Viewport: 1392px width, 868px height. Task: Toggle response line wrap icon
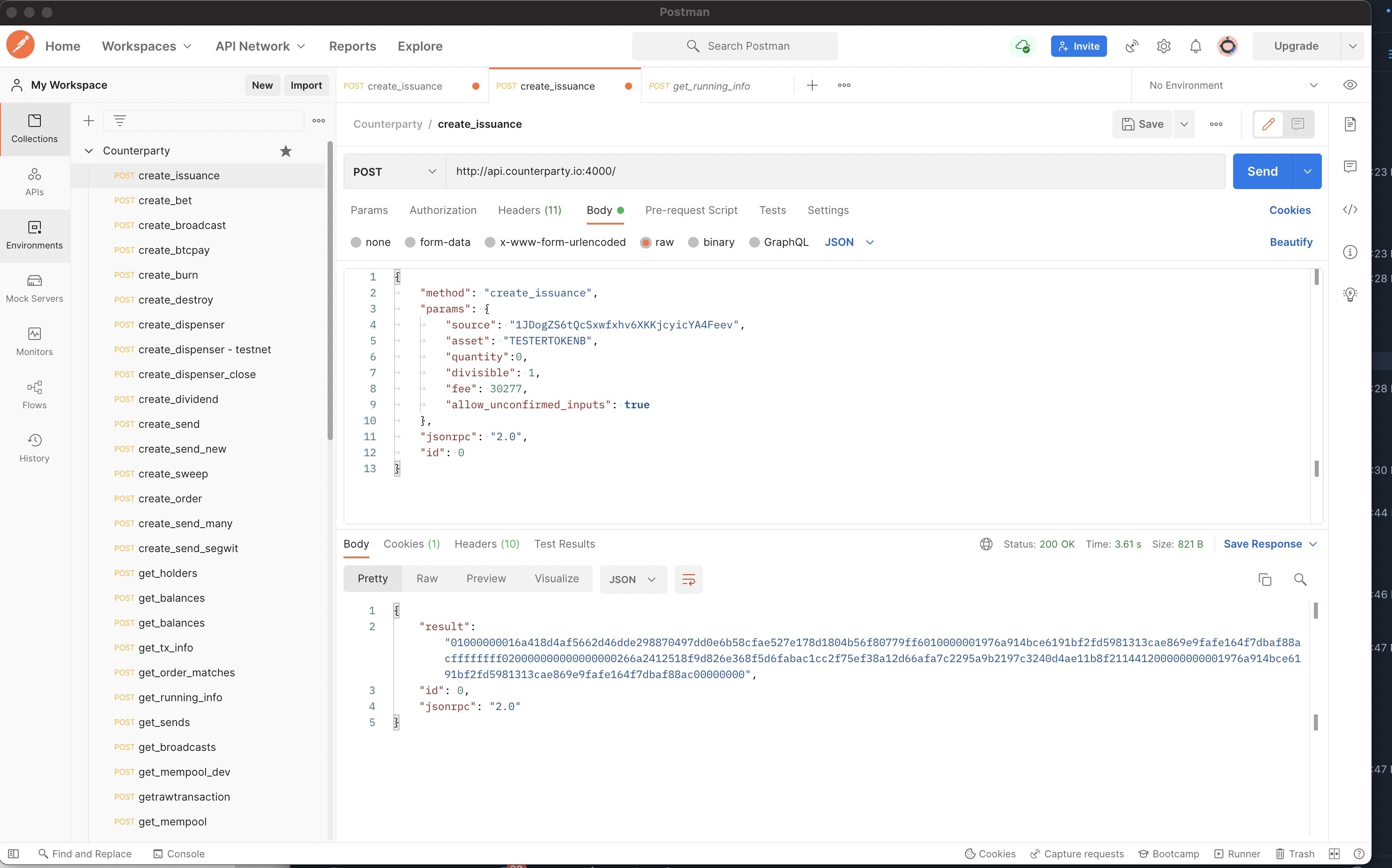pyautogui.click(x=688, y=579)
